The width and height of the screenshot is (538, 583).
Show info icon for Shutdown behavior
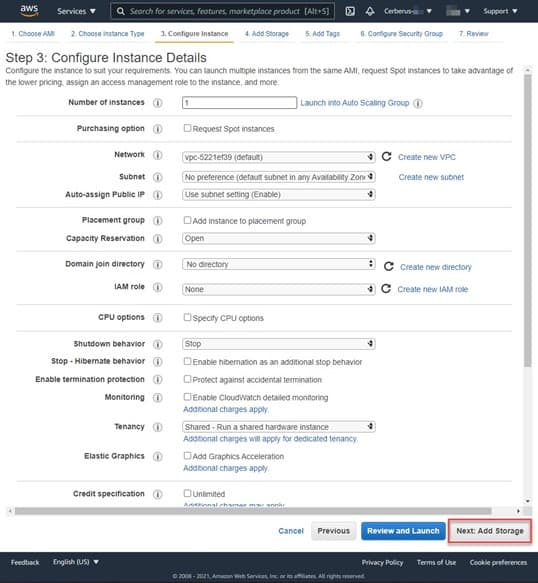click(x=158, y=344)
